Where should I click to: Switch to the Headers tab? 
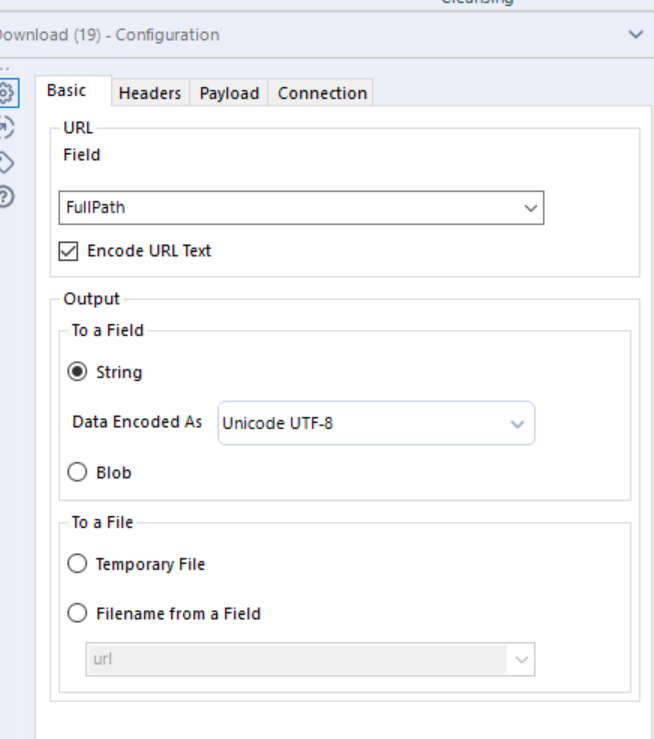tap(150, 93)
